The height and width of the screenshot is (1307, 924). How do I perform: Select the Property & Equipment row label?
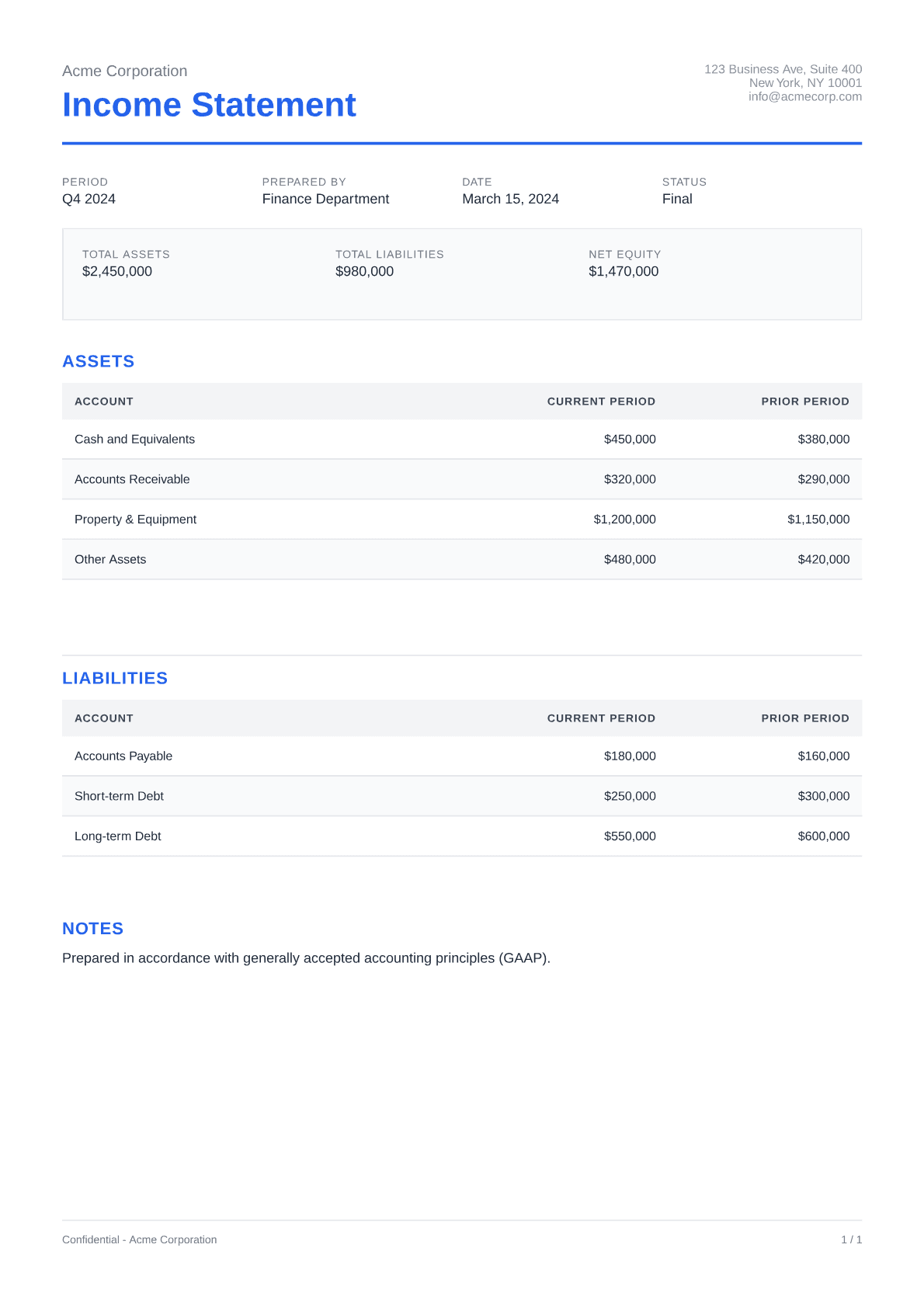[x=135, y=519]
